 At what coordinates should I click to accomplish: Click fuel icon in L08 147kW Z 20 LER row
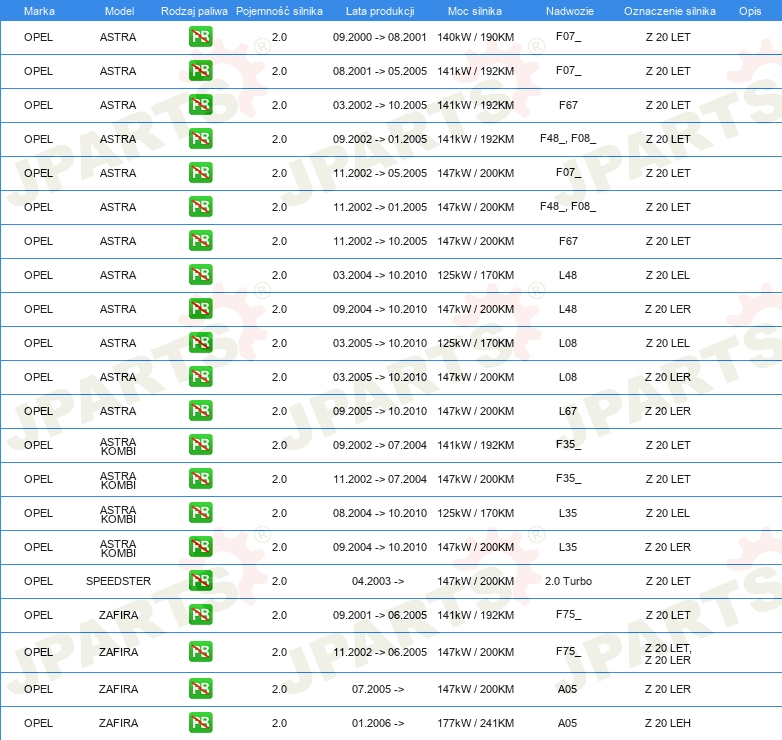click(200, 377)
